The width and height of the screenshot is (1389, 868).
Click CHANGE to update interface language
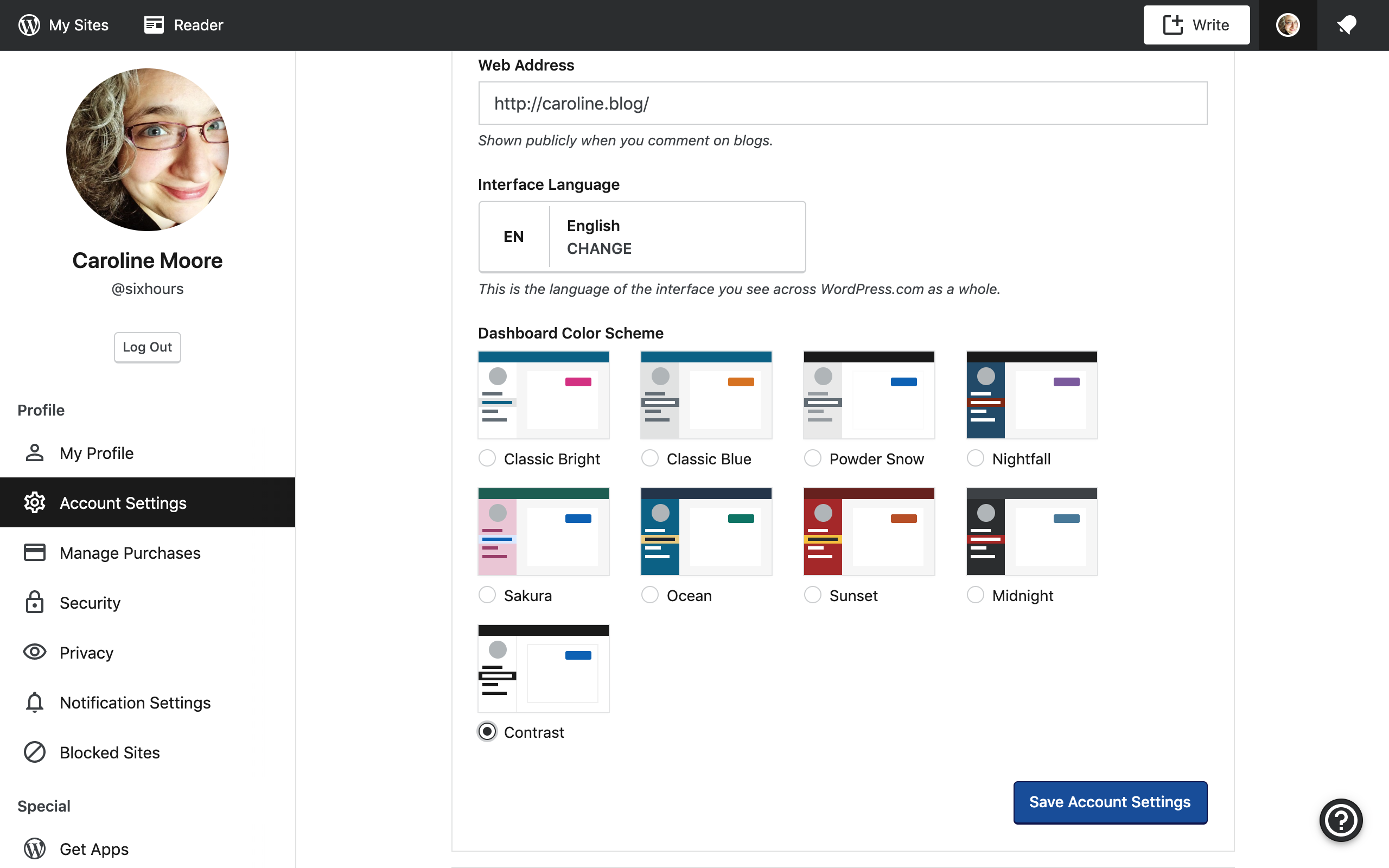tap(598, 248)
